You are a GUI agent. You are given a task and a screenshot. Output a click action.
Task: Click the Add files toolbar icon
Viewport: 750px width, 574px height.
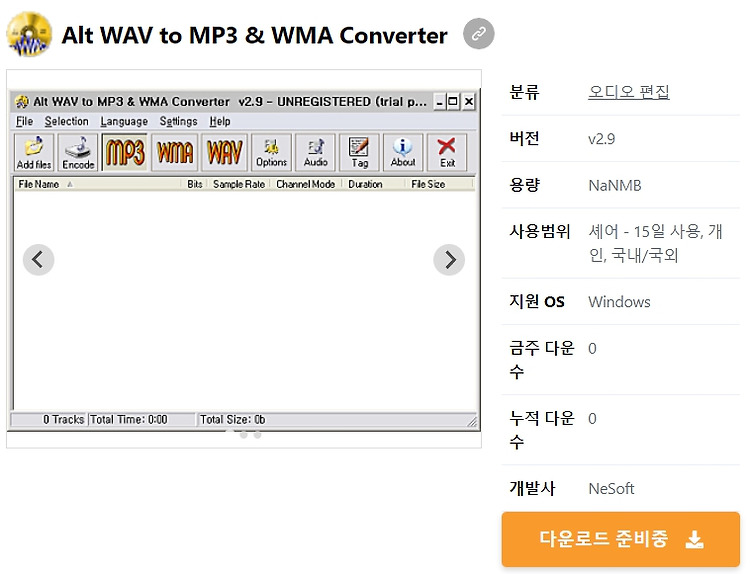point(34,152)
